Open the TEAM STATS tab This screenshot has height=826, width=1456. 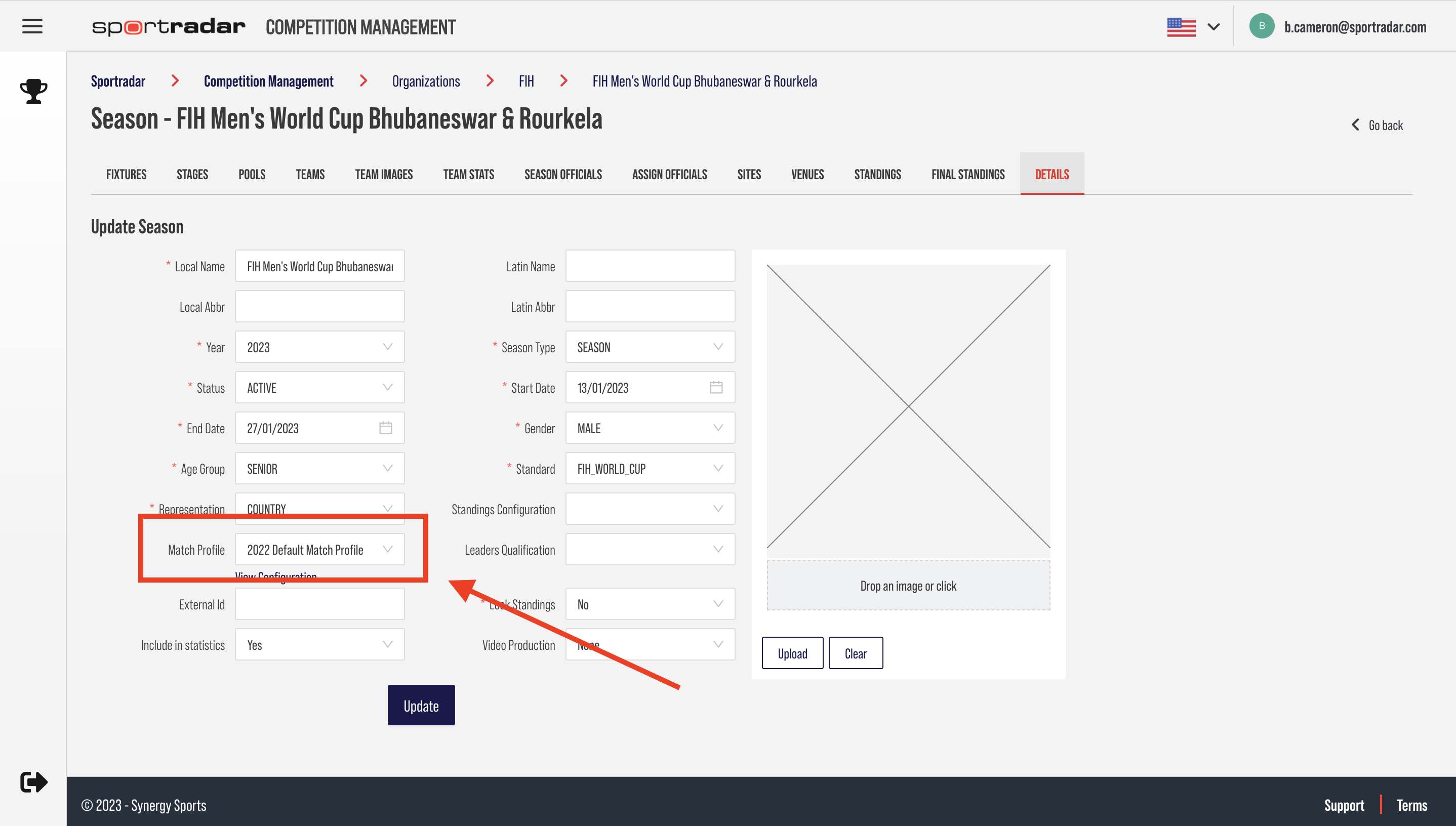tap(469, 174)
